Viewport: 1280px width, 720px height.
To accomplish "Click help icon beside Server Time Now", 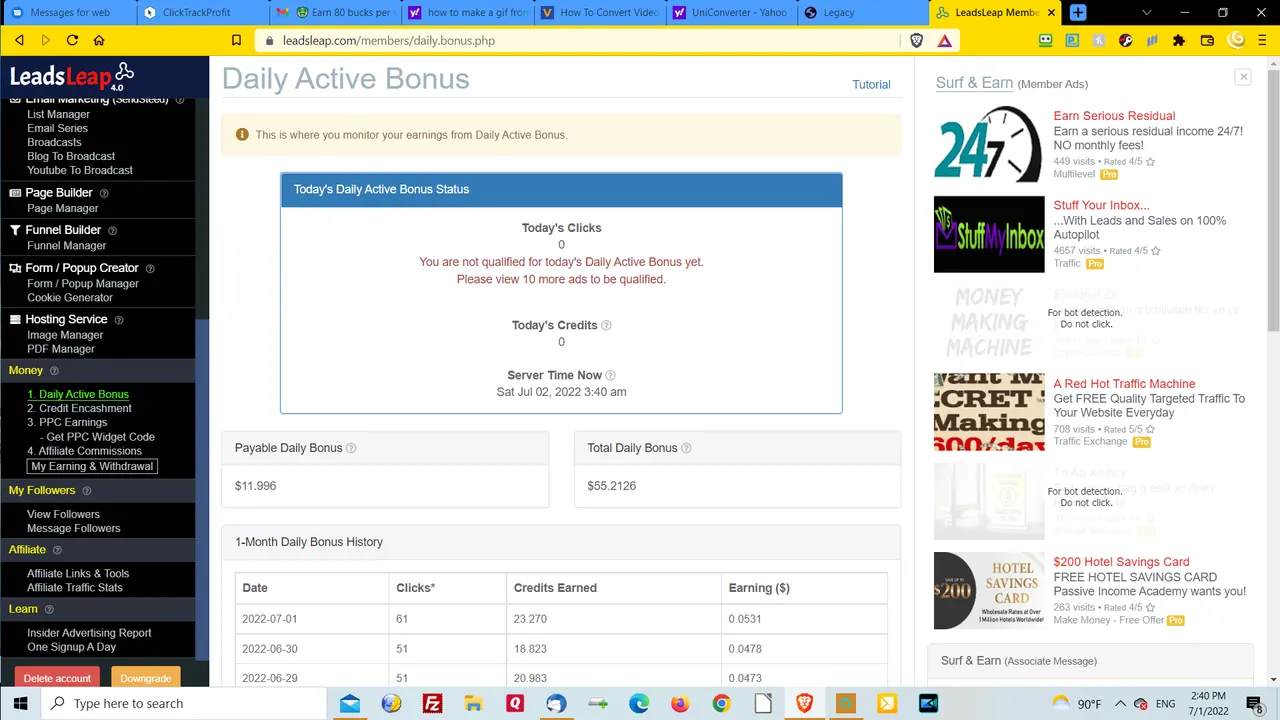I will point(610,375).
